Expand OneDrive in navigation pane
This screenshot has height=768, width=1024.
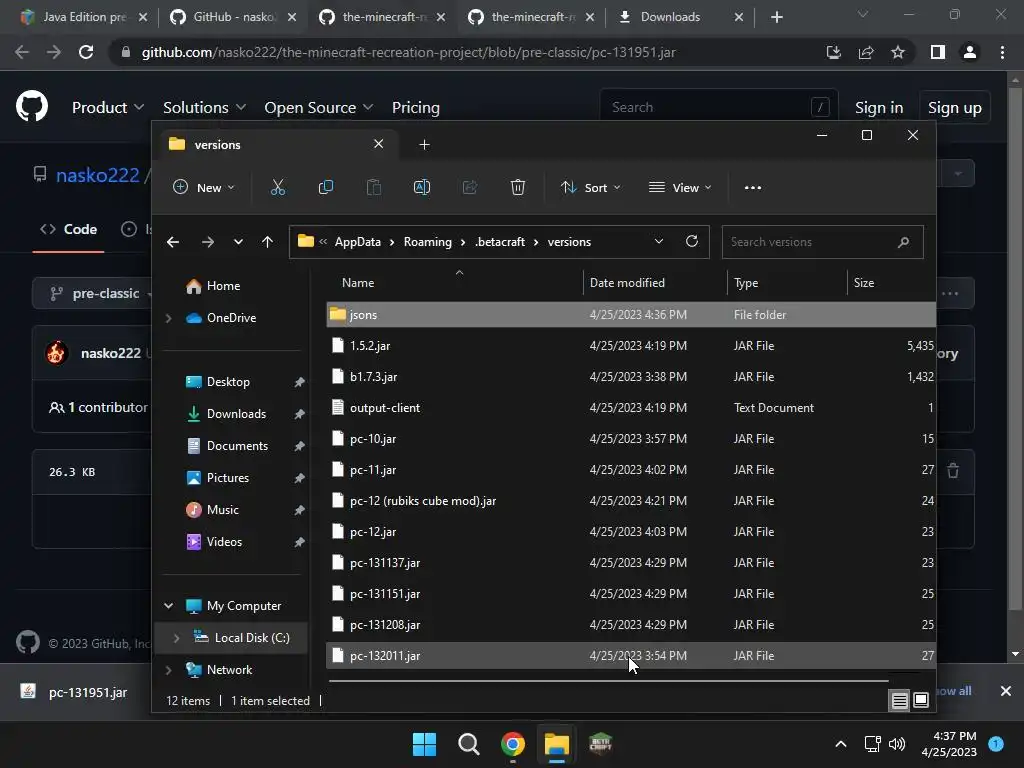[168, 318]
